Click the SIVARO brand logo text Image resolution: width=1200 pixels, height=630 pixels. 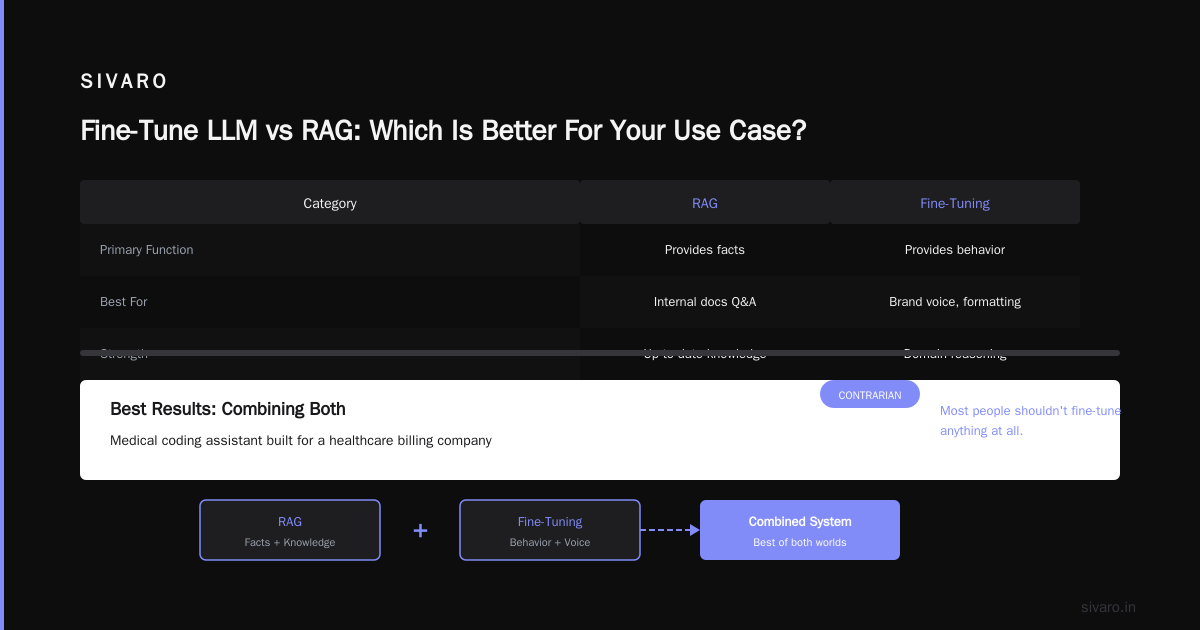point(124,82)
